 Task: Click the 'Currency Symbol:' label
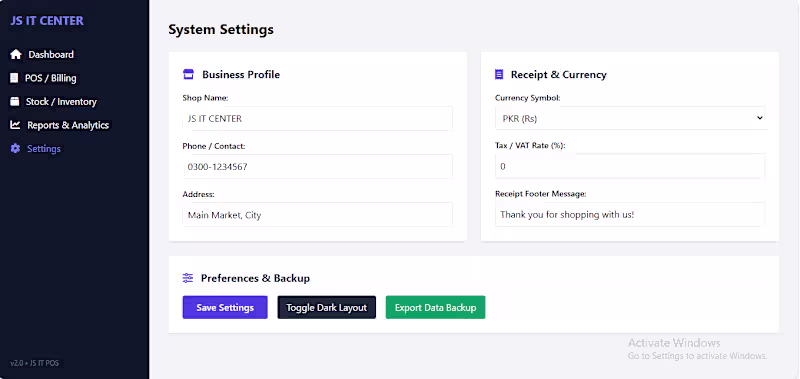528,97
